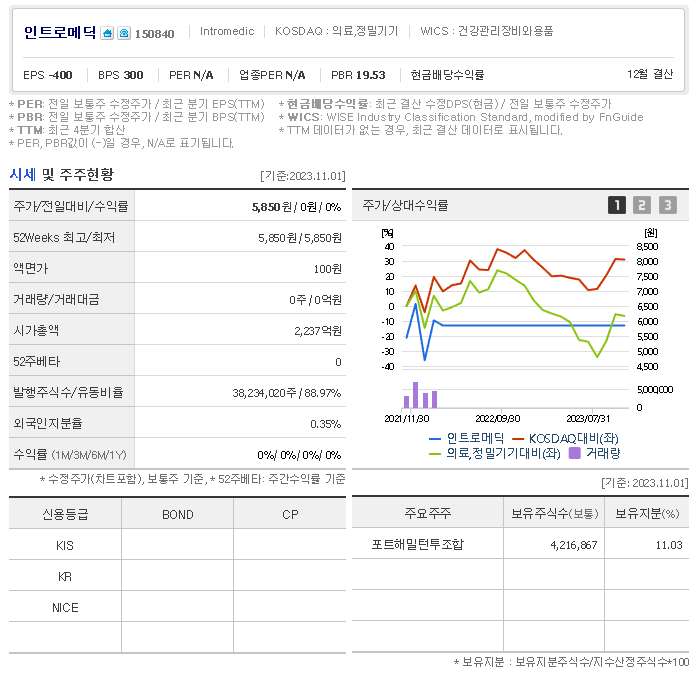Click the 거래량 purple legend swatch
The image size is (698, 678).
pyautogui.click(x=575, y=454)
